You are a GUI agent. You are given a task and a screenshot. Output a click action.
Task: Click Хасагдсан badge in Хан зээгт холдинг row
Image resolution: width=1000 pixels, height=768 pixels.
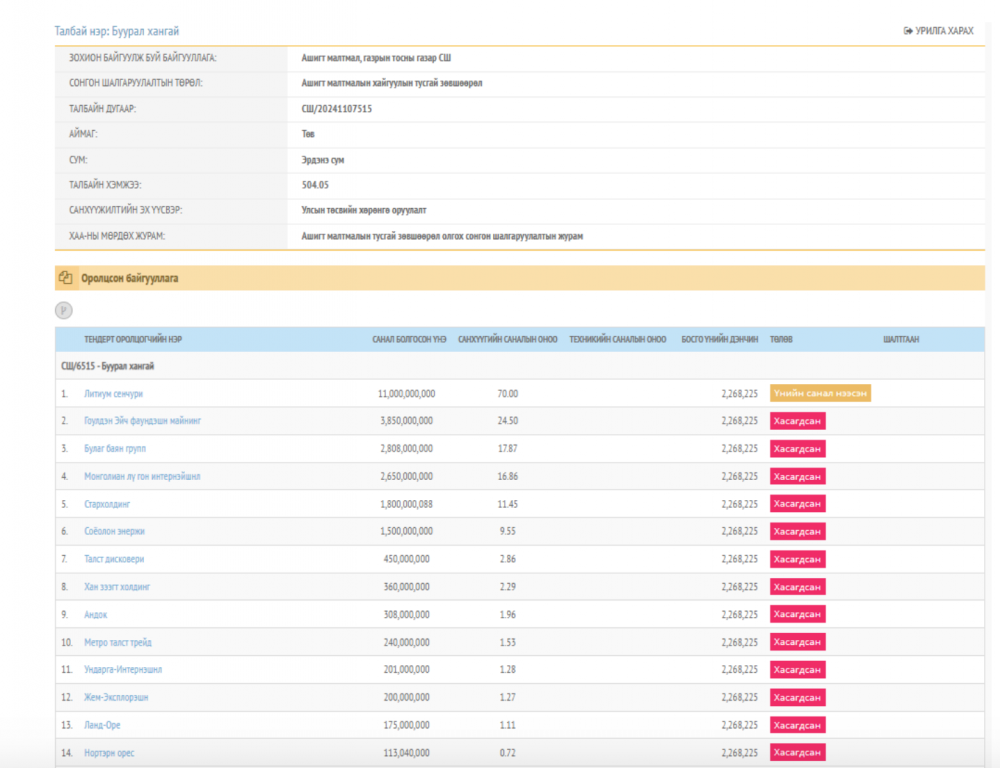(797, 587)
